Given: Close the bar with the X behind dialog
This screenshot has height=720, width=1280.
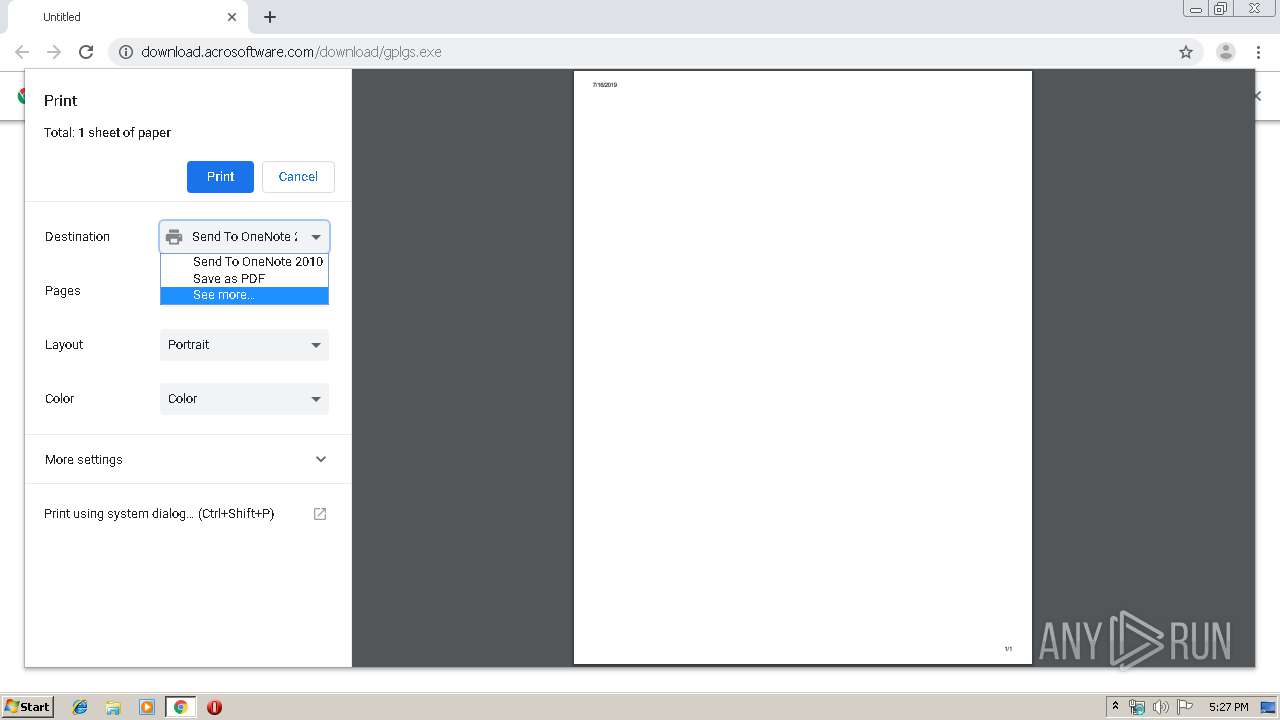Looking at the screenshot, I should pos(1258,96).
